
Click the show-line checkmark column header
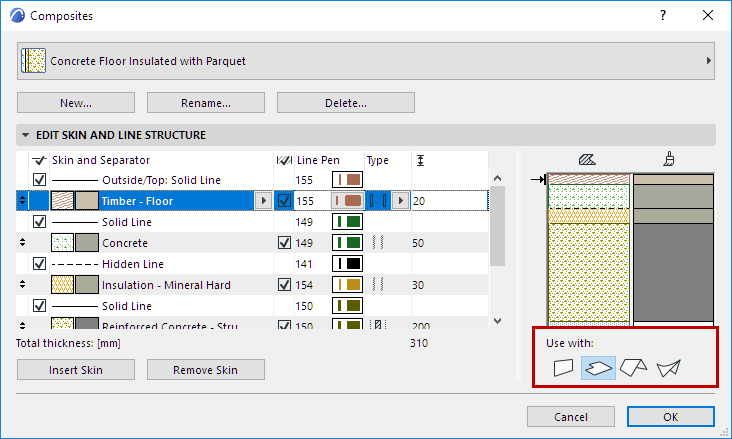tap(39, 160)
